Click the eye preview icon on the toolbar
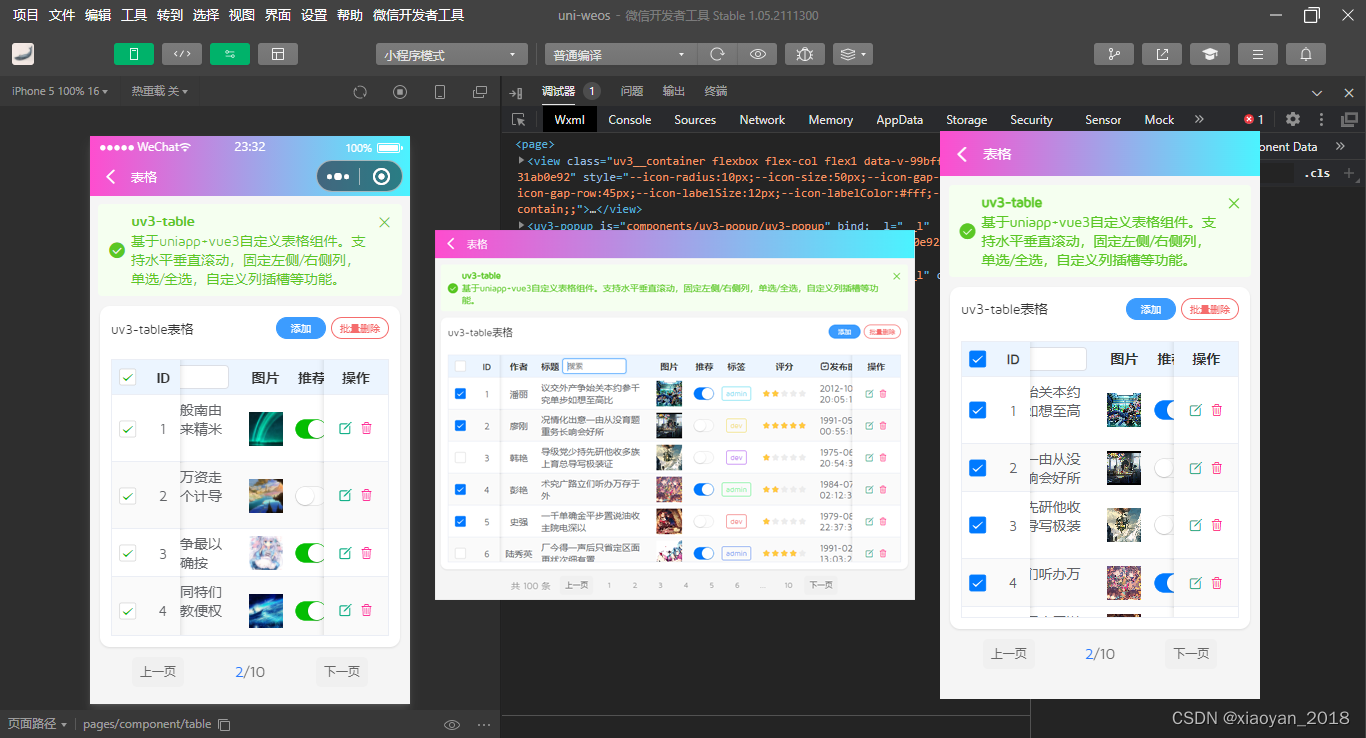The width and height of the screenshot is (1366, 738). pos(757,54)
